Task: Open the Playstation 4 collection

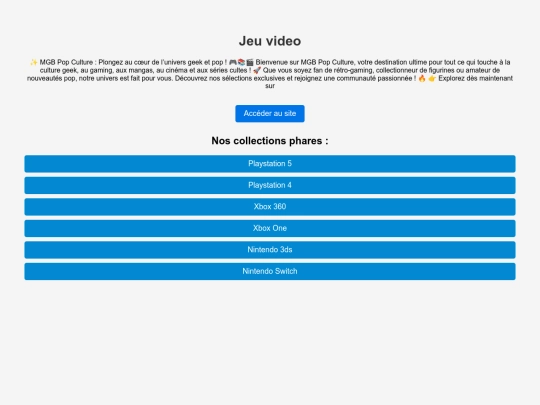Action: click(270, 185)
